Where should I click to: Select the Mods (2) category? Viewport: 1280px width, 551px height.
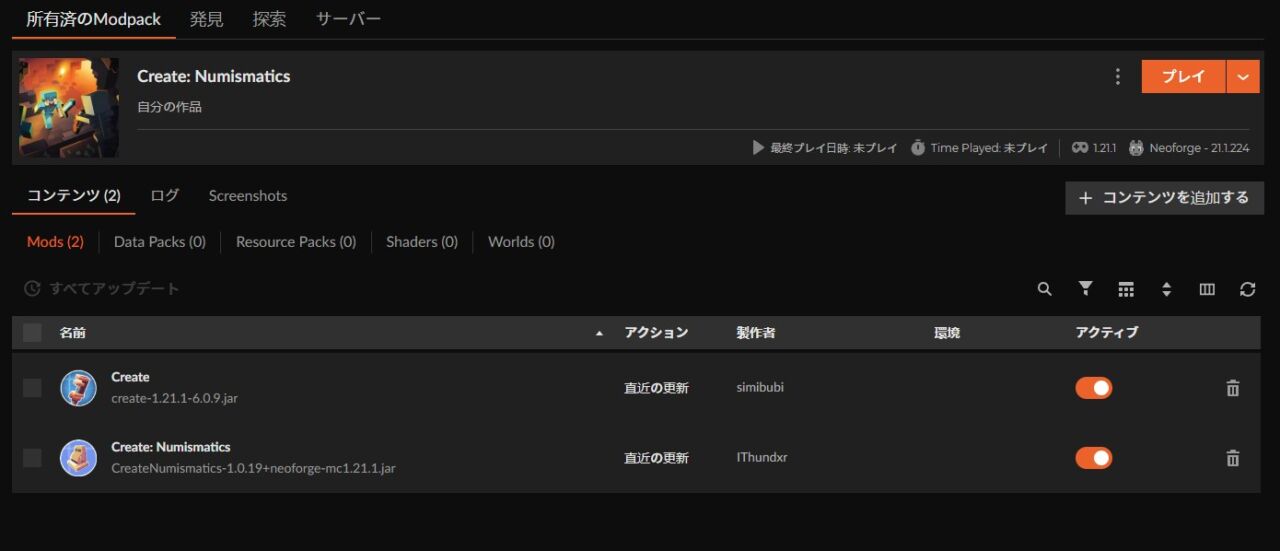(x=55, y=242)
